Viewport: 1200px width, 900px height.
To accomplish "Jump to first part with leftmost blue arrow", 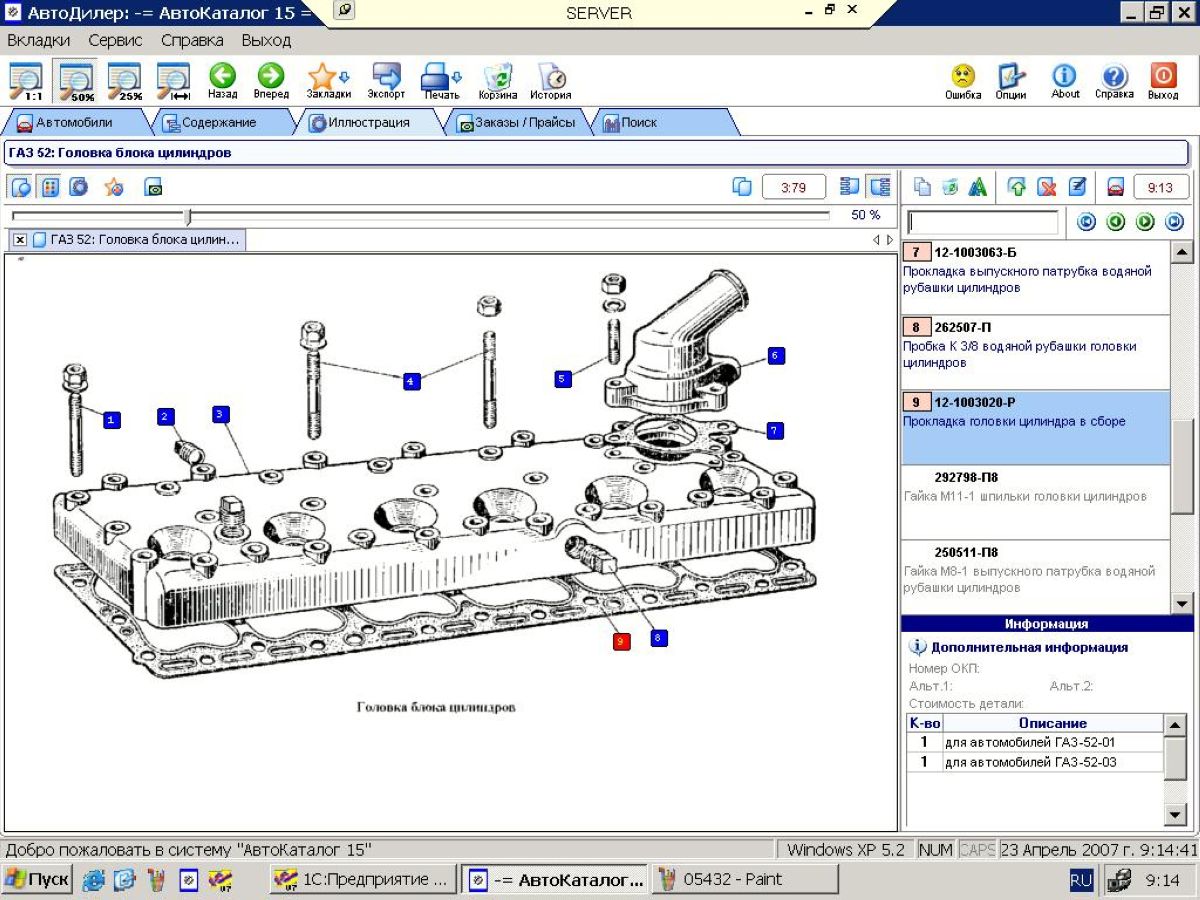I will (x=1087, y=222).
